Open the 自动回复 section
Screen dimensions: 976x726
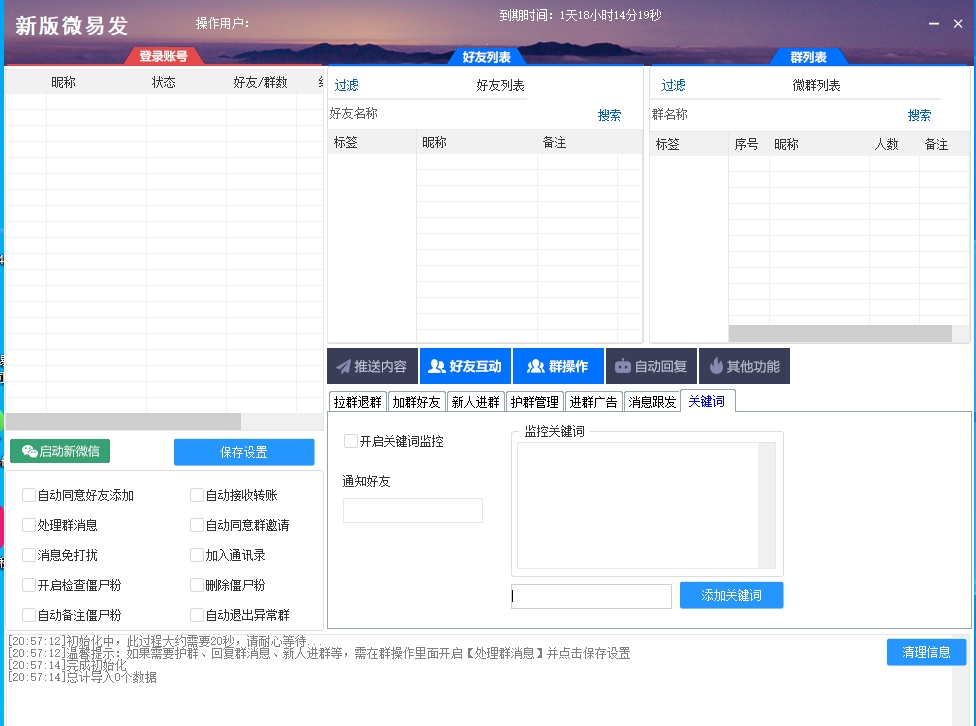pyautogui.click(x=651, y=366)
